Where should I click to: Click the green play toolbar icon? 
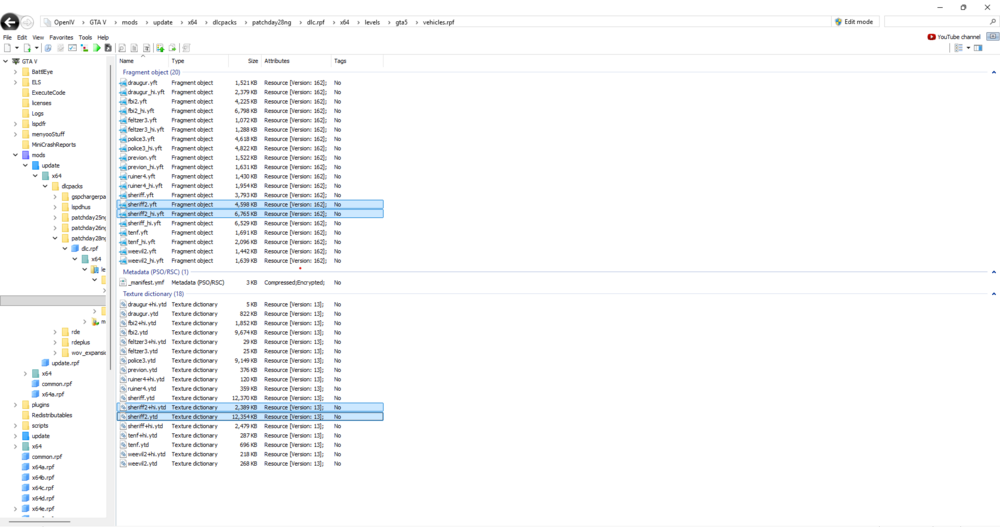(x=97, y=48)
